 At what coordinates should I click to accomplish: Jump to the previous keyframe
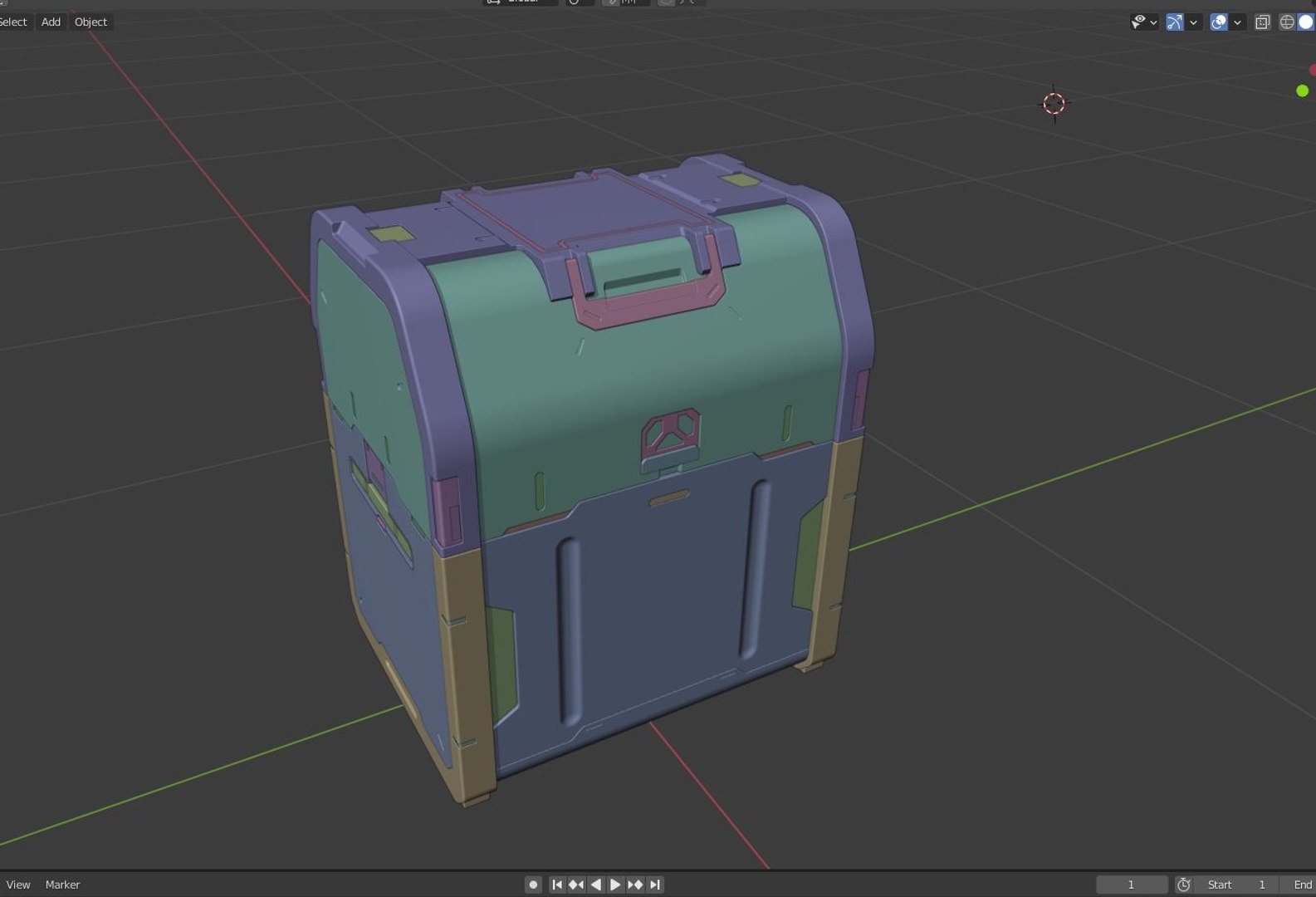576,885
